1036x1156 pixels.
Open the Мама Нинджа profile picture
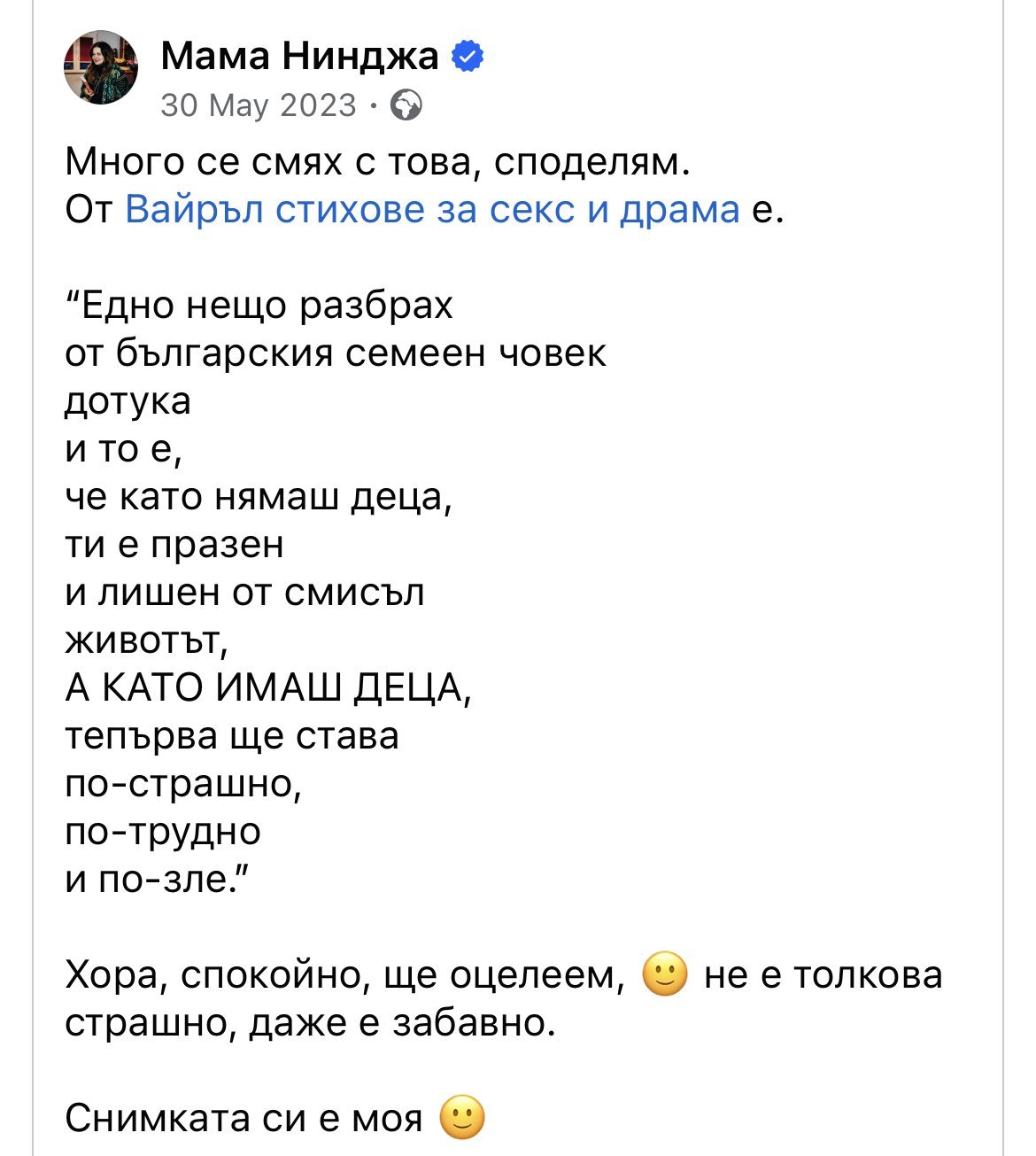coord(101,68)
